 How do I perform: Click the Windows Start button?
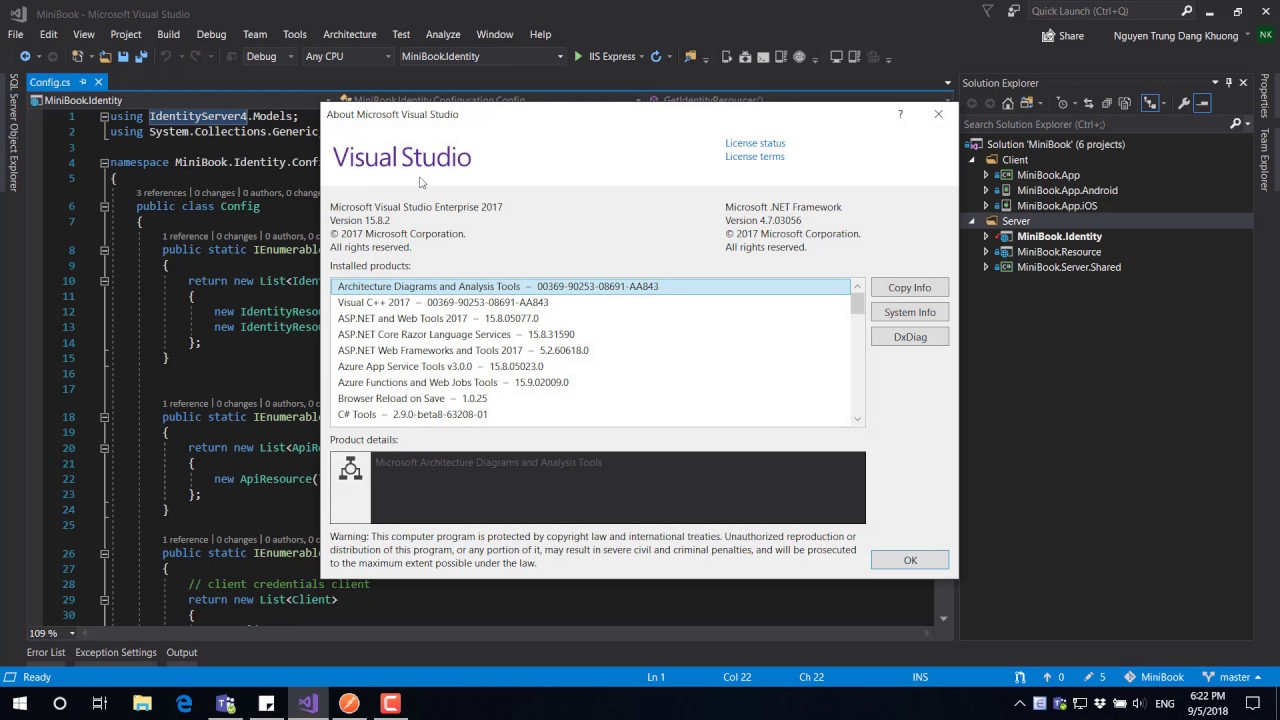[19, 703]
